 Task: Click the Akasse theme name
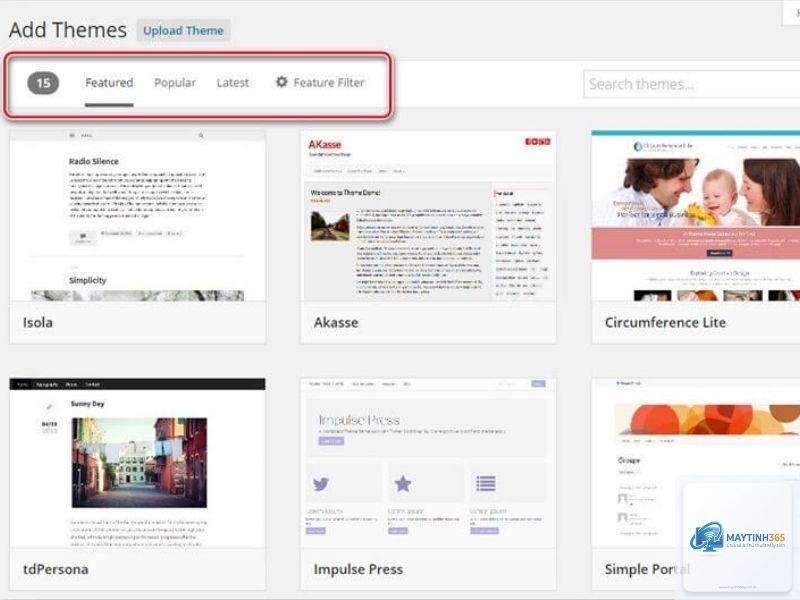[336, 322]
